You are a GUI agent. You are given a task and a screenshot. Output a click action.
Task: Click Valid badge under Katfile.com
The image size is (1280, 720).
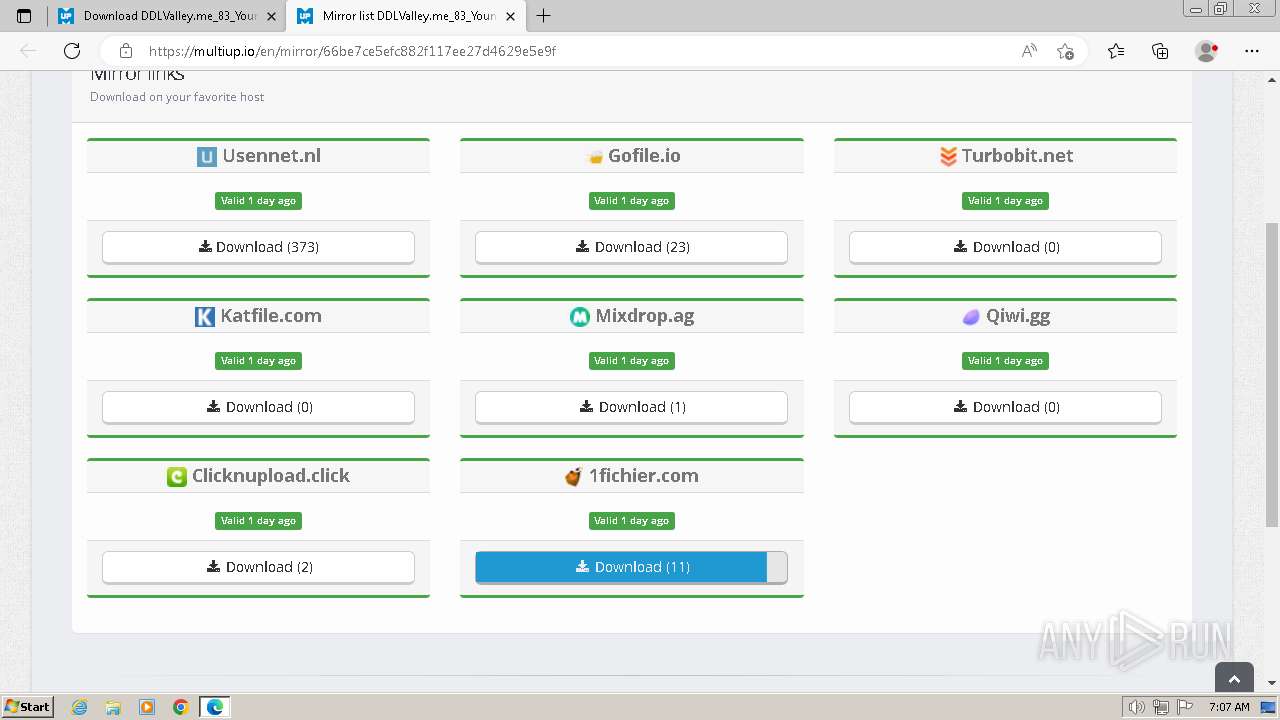pos(258,361)
